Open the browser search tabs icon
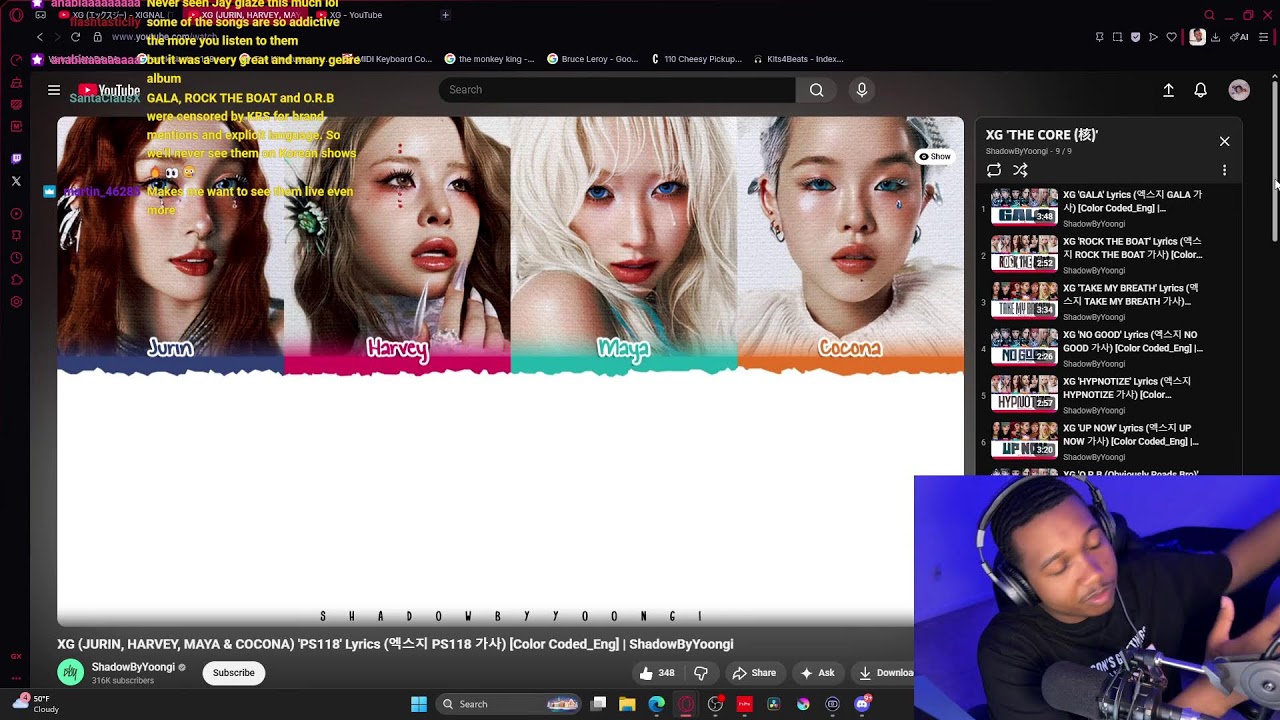This screenshot has width=1280, height=720. 1209,15
